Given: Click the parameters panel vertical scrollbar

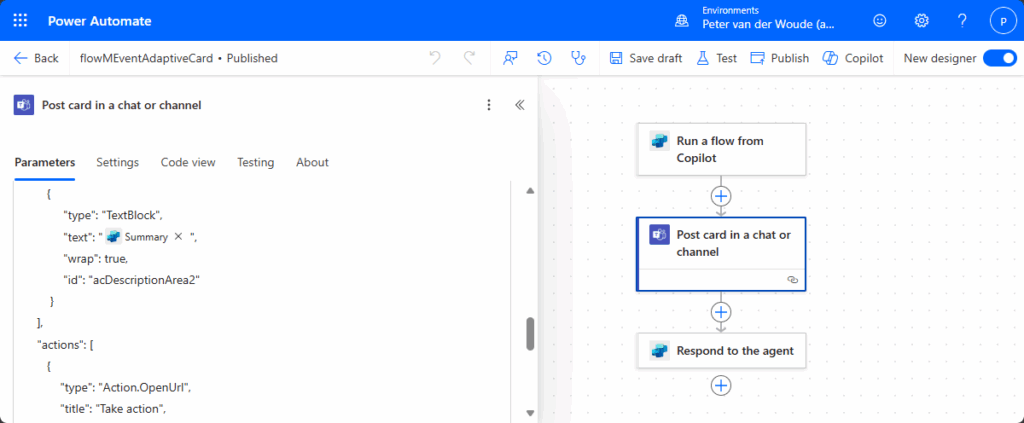Looking at the screenshot, I should click(530, 334).
